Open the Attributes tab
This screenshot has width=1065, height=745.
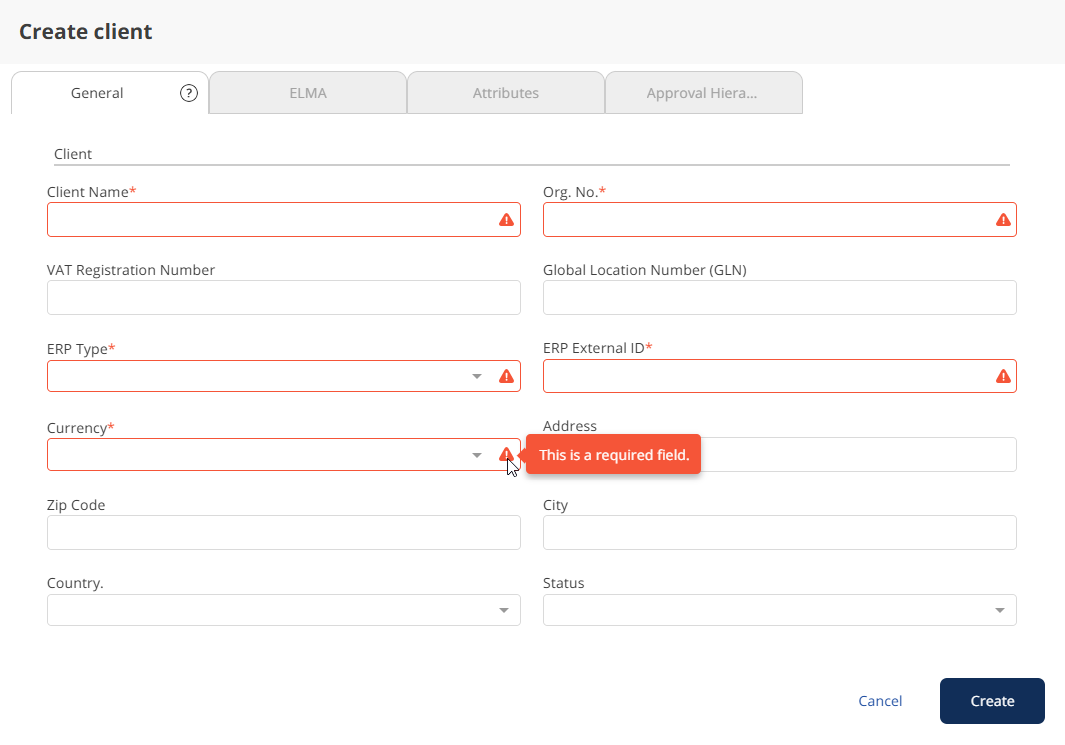pos(505,93)
